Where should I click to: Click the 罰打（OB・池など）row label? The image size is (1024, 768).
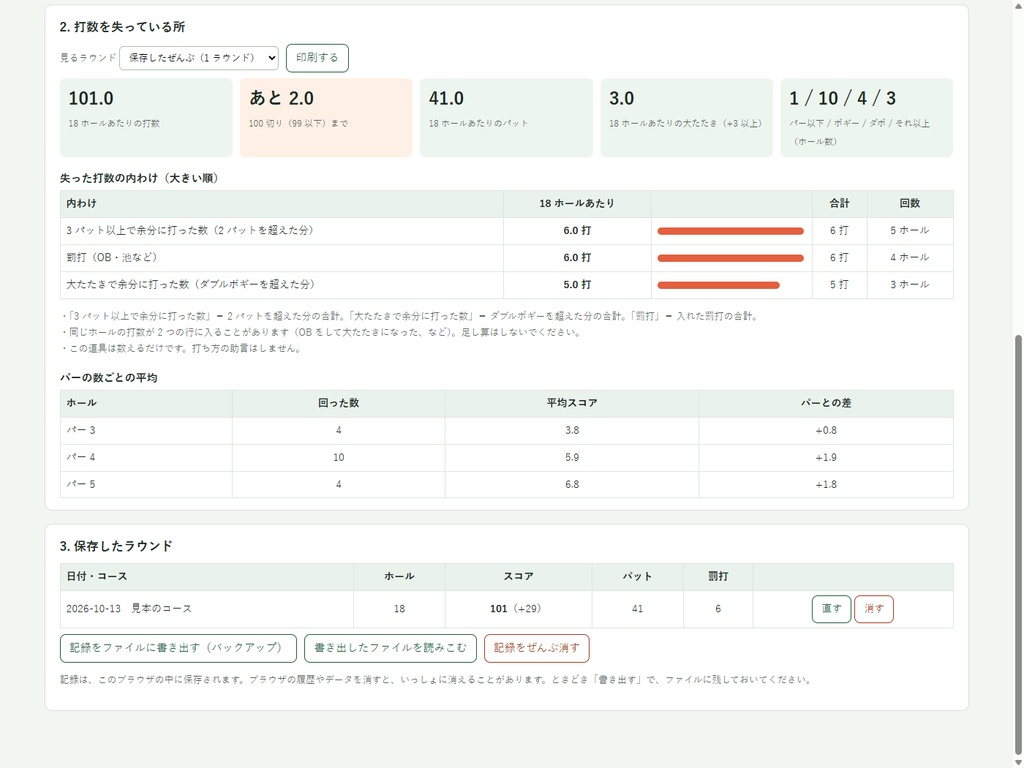(112, 257)
